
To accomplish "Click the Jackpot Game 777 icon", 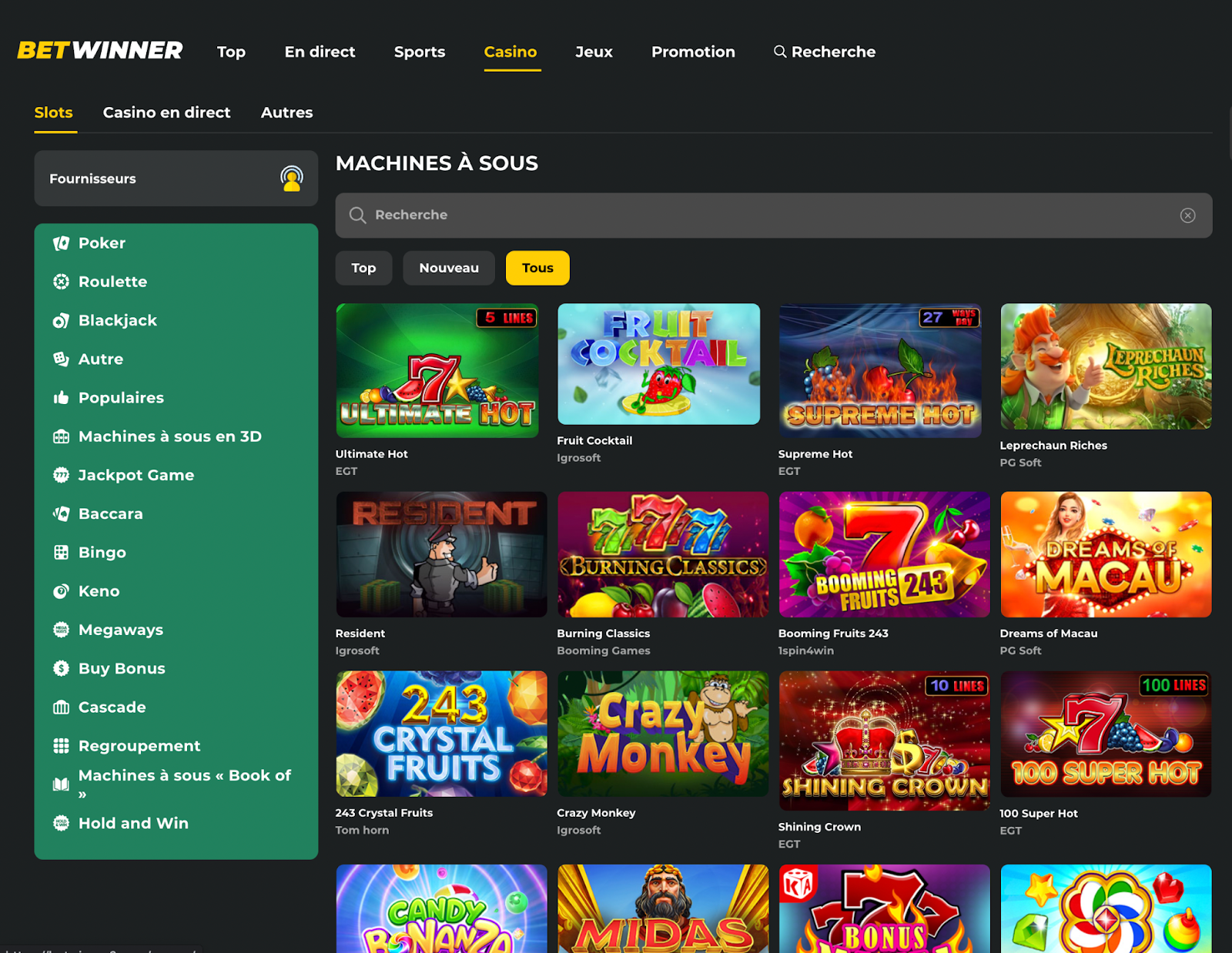I will coord(61,475).
